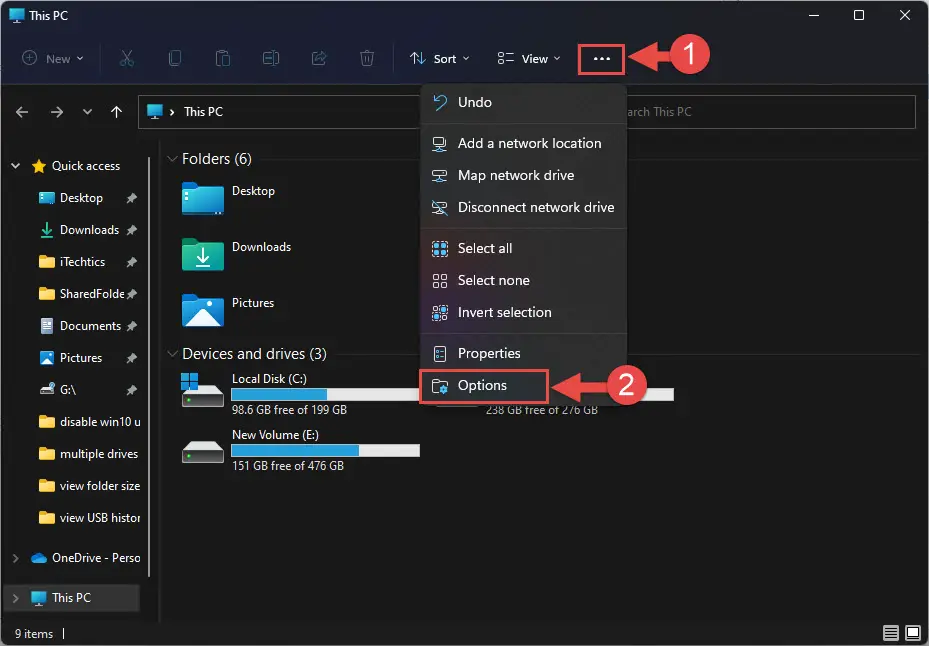The image size is (929, 646).
Task: Click the Delete trash can icon
Action: 367,59
